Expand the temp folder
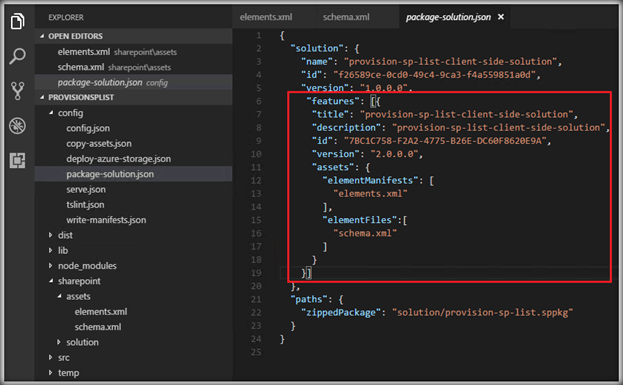 coord(51,373)
